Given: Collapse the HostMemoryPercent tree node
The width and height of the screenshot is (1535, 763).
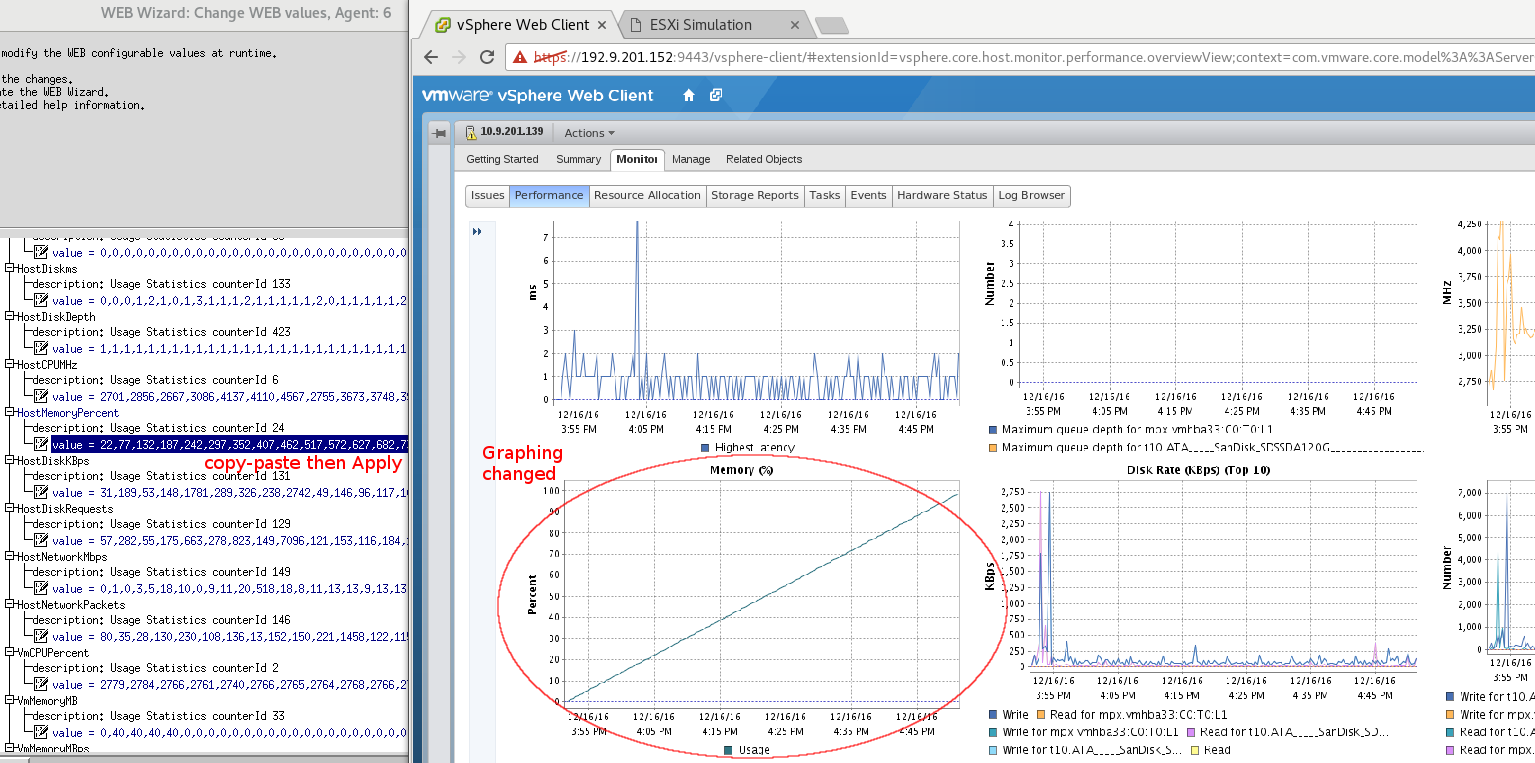Looking at the screenshot, I should click(10, 412).
